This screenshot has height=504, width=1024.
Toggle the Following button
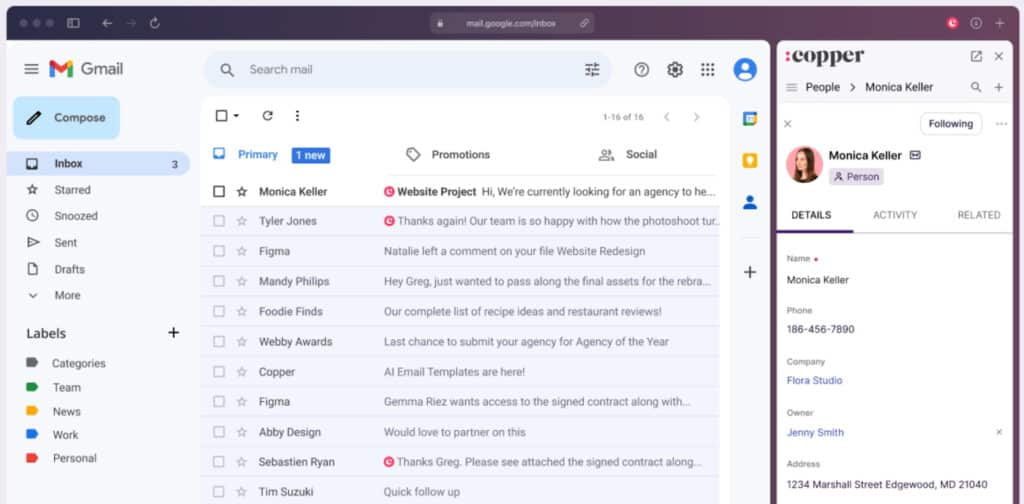(x=950, y=124)
